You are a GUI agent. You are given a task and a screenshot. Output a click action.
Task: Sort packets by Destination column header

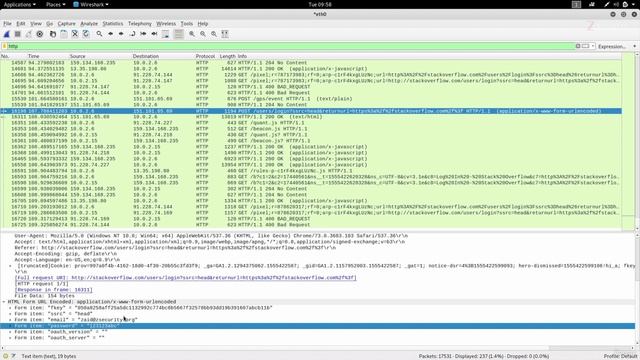[146, 56]
